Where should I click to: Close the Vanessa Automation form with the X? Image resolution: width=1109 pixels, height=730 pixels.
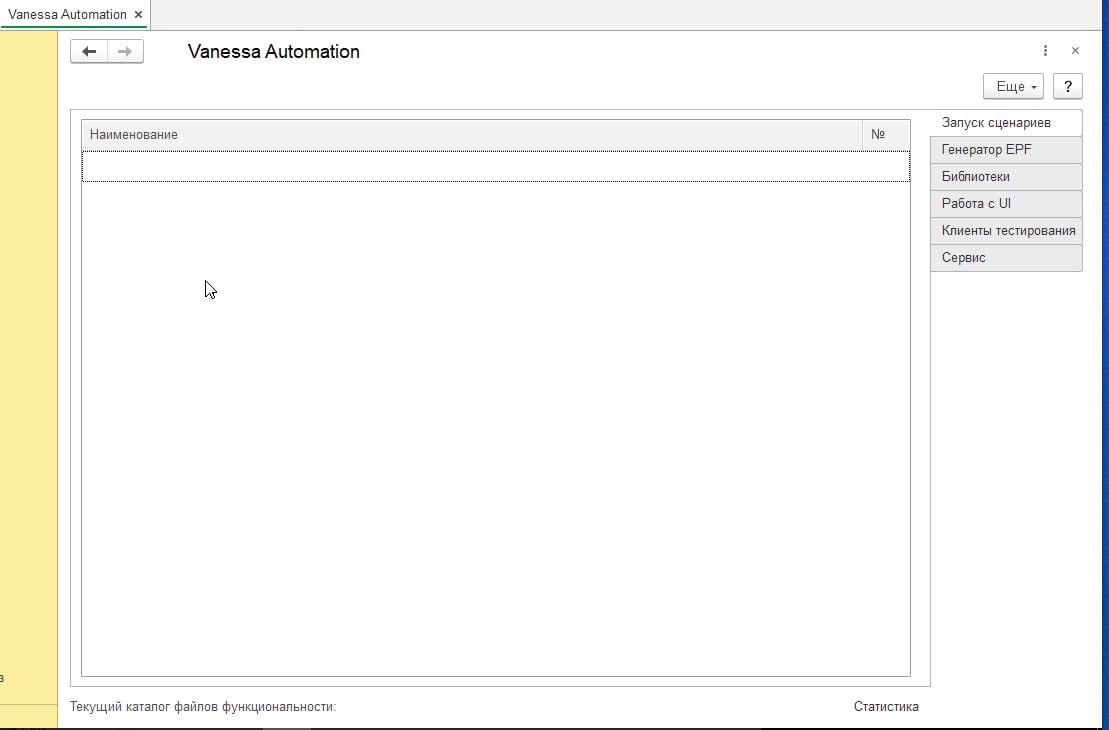click(x=1075, y=51)
